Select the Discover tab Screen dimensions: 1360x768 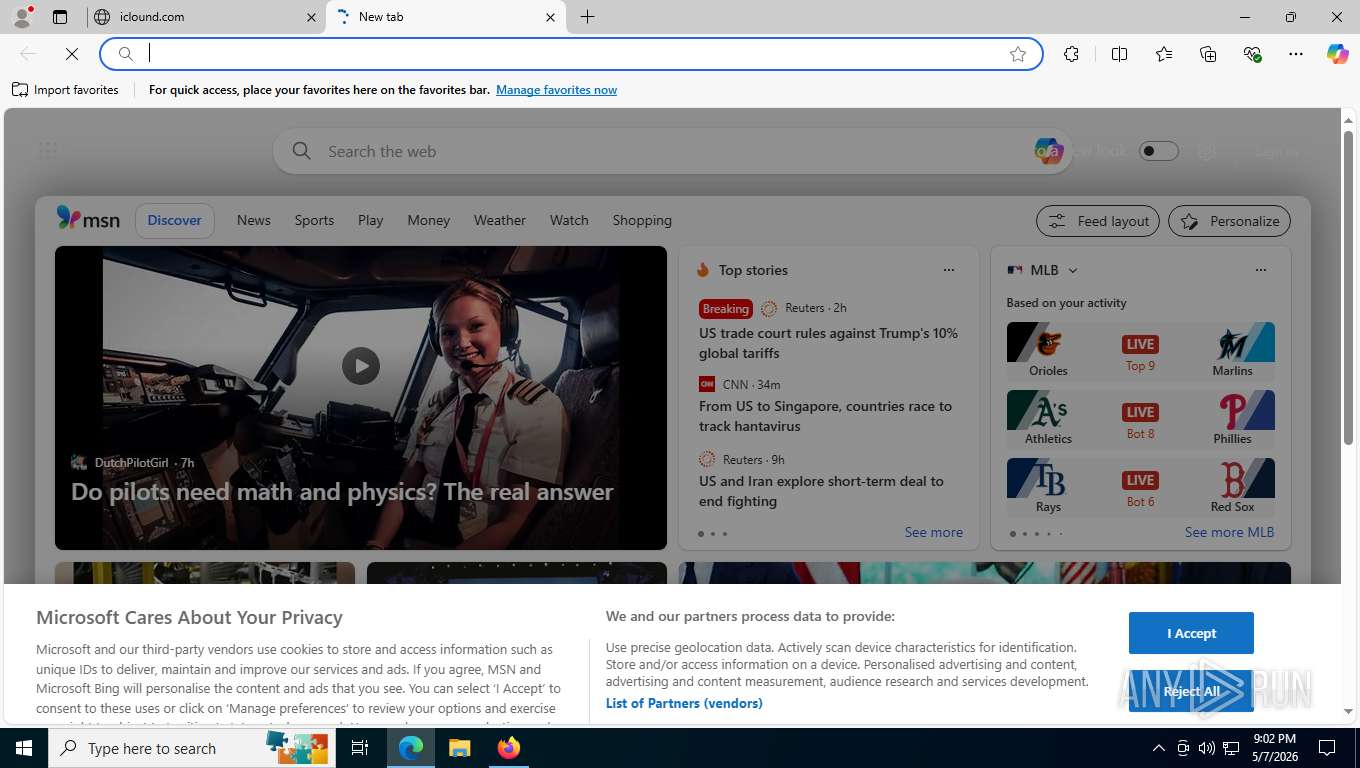point(175,220)
